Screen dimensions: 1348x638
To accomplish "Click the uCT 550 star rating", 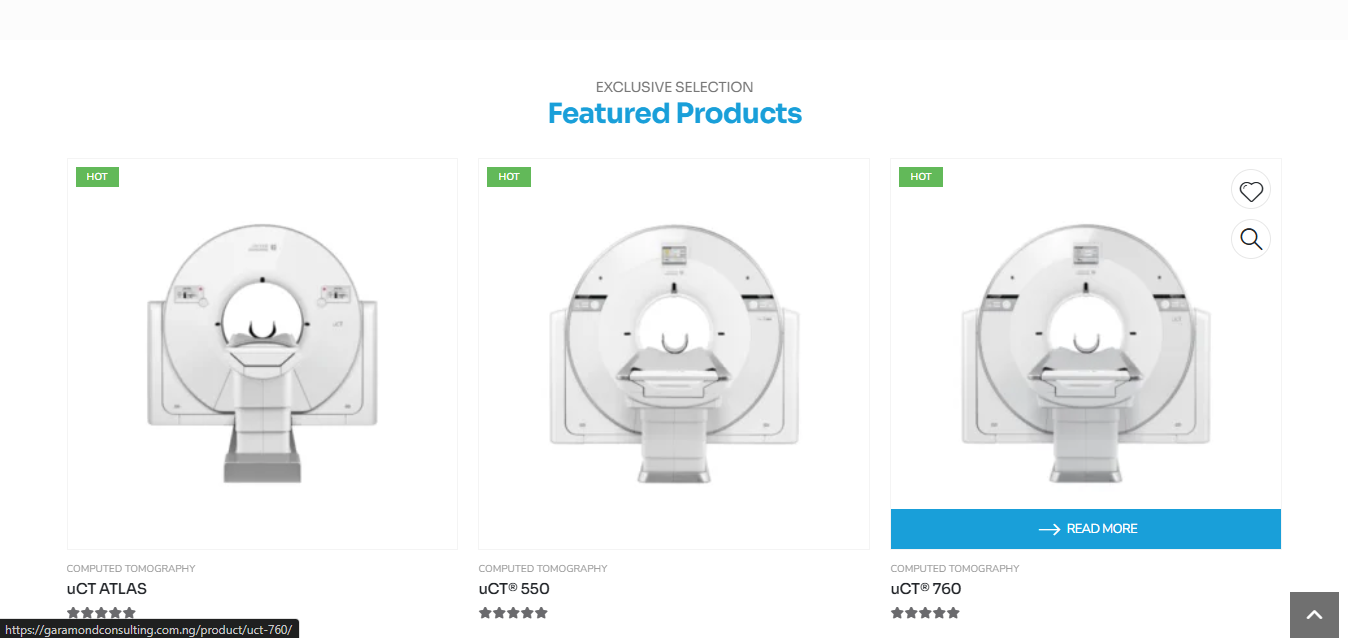I will [x=513, y=613].
